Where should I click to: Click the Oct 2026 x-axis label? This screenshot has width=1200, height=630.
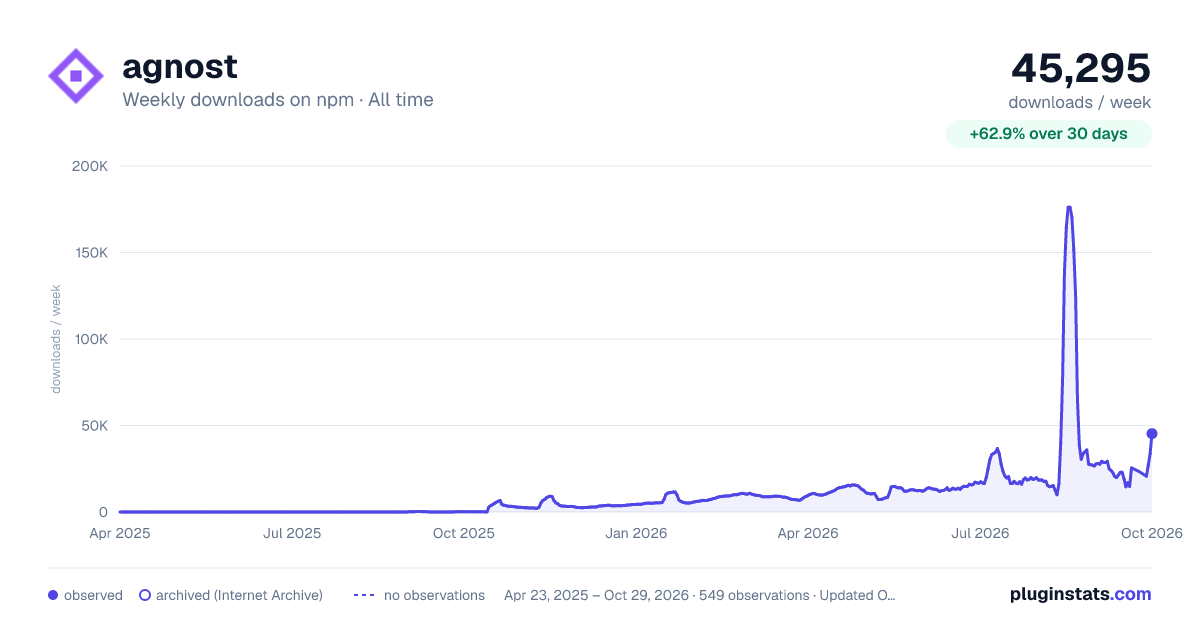tap(1152, 533)
